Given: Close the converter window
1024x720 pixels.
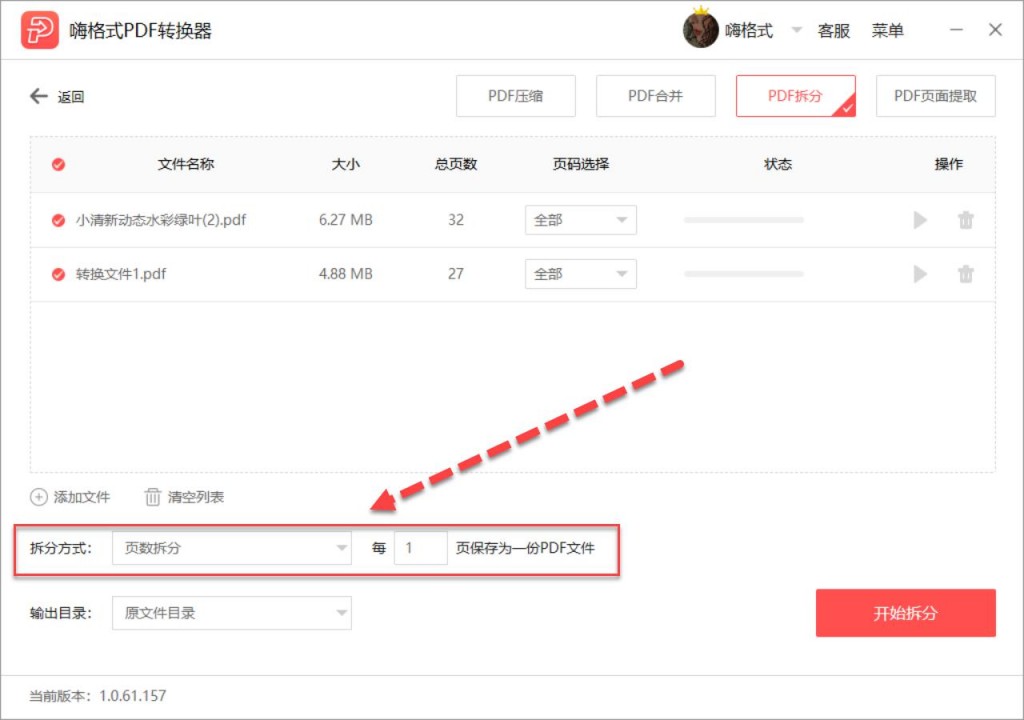Looking at the screenshot, I should 995,30.
